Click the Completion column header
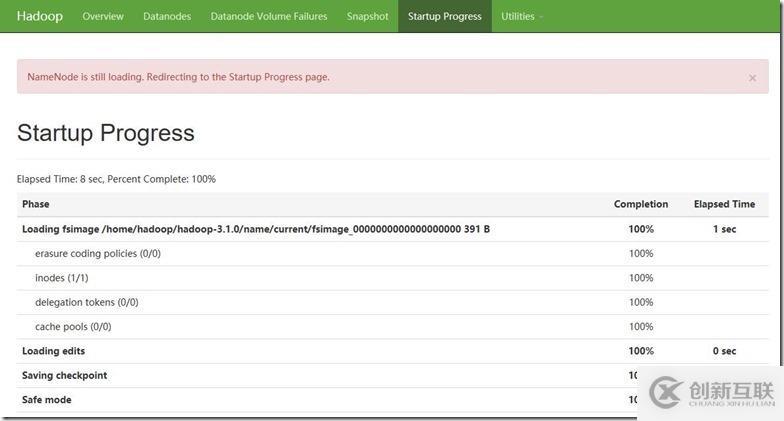The width and height of the screenshot is (784, 421). click(x=641, y=204)
